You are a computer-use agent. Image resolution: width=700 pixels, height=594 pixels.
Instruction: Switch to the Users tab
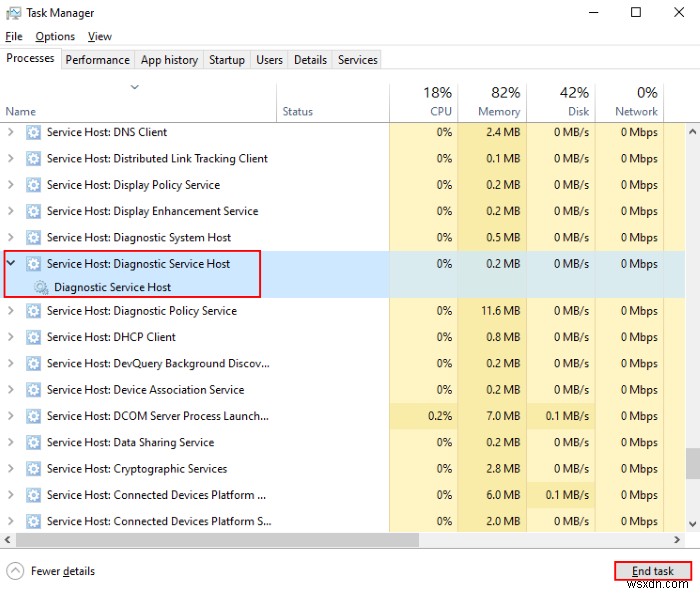[269, 60]
